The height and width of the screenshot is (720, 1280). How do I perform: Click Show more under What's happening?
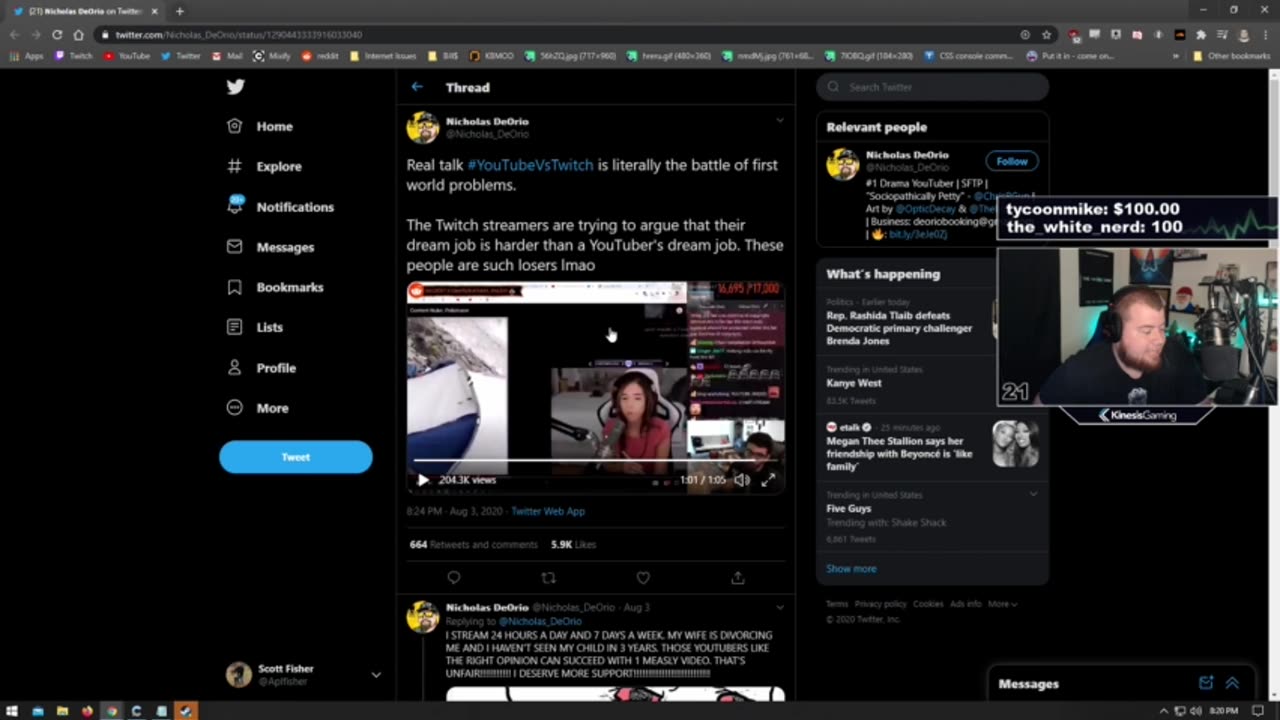pyautogui.click(x=851, y=569)
